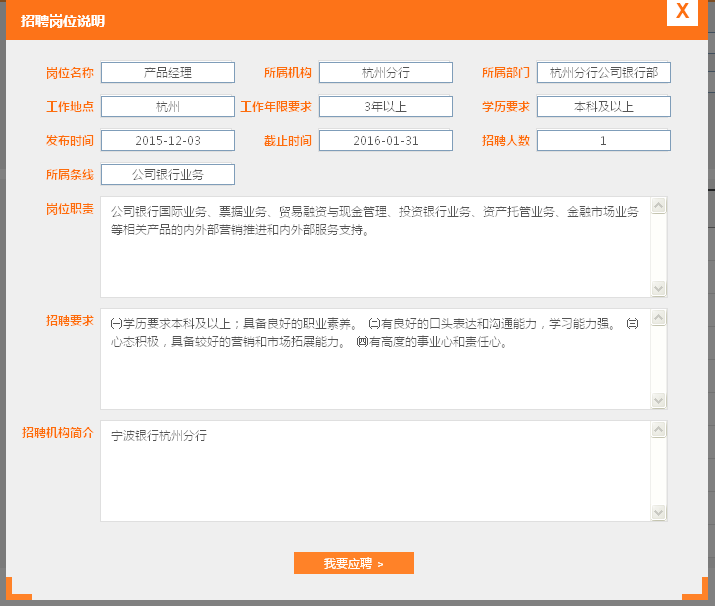Close the 招聘岗位说明 dialog with X
This screenshot has width=715, height=606.
click(682, 12)
